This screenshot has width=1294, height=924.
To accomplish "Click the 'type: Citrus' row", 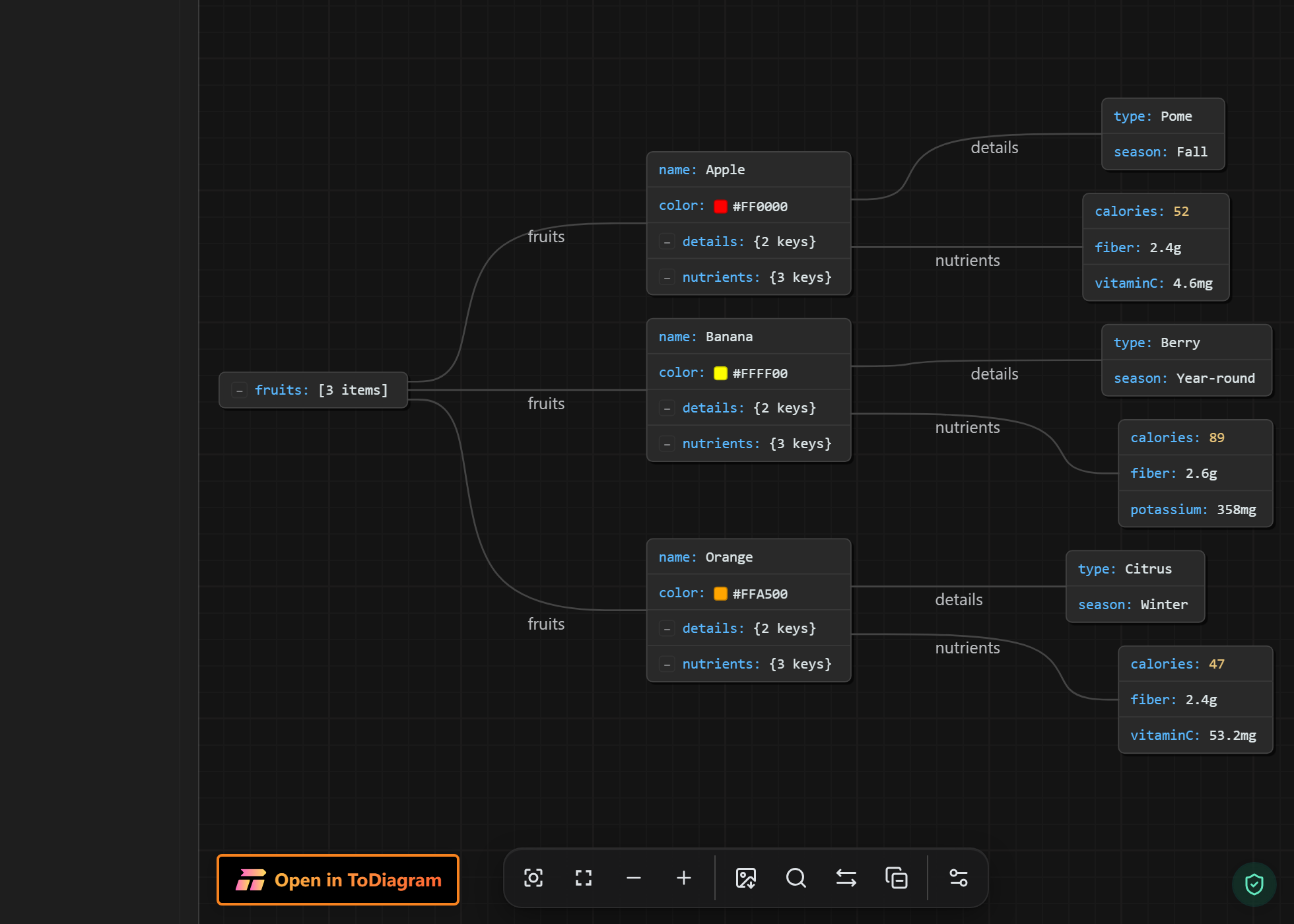I will [x=1136, y=569].
